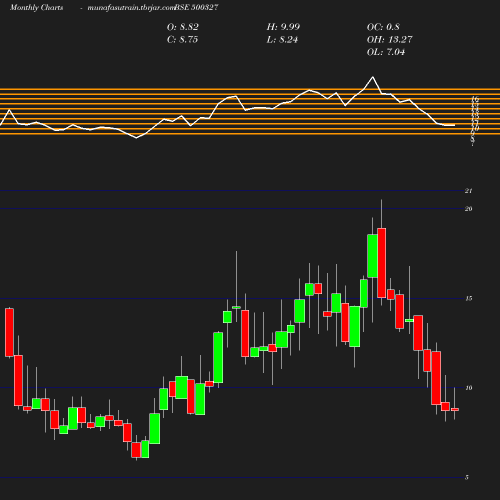Click the price axis label 20
The image size is (500, 500).
(468, 209)
